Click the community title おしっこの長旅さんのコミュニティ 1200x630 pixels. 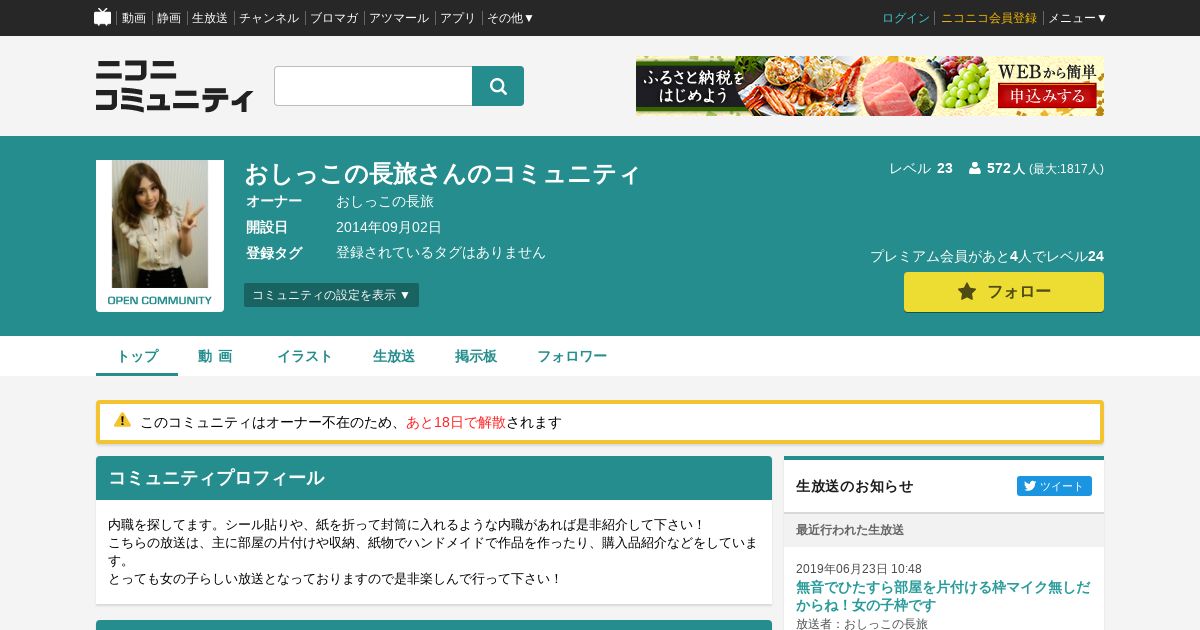[442, 173]
